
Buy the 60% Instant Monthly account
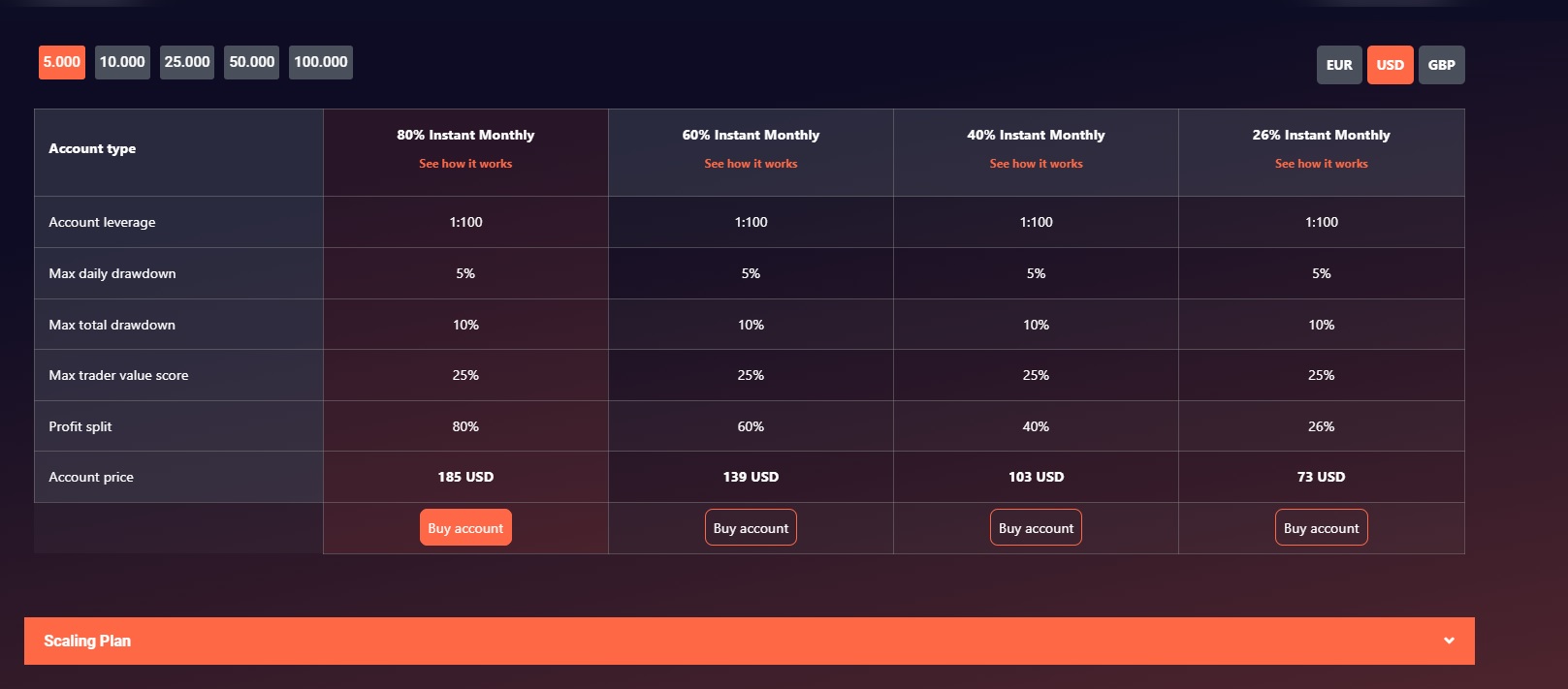751,528
